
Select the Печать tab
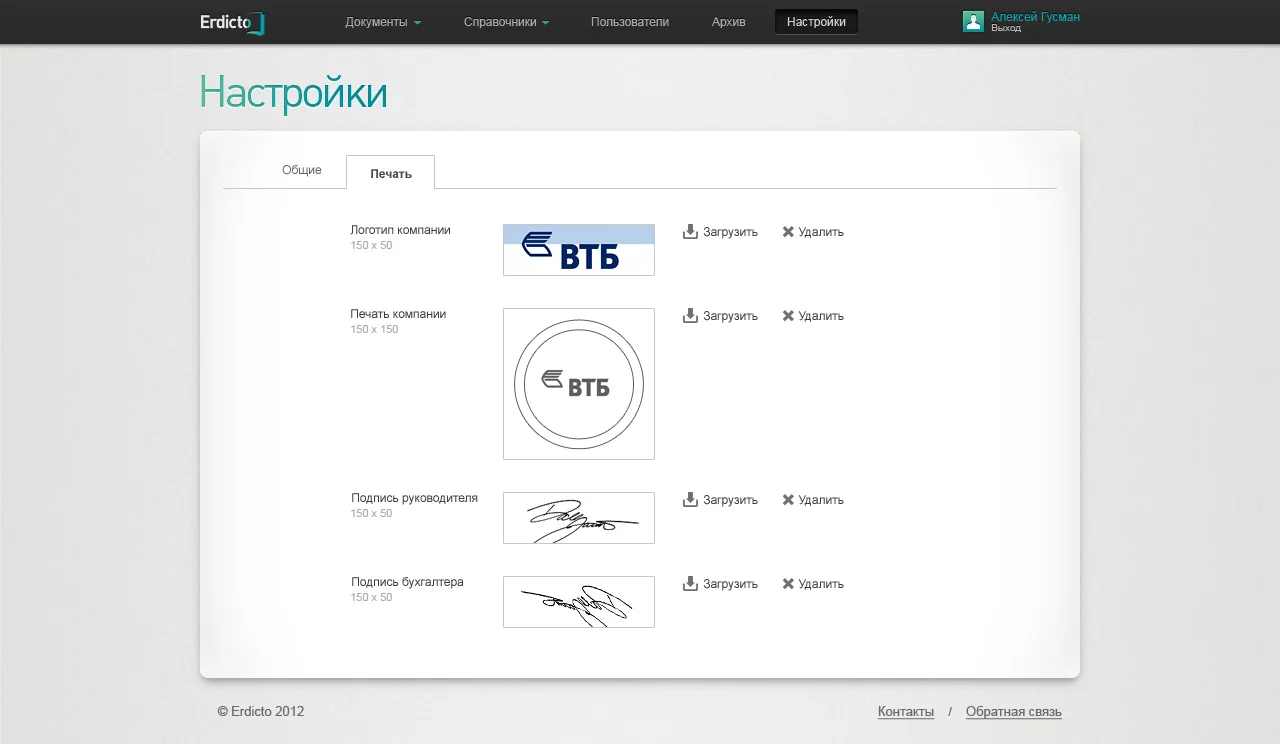click(391, 173)
